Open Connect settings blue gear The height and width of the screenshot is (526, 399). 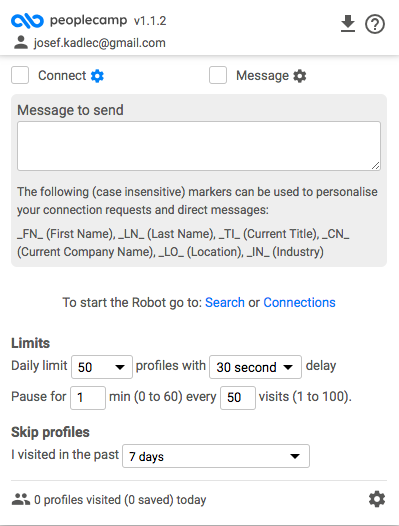tap(97, 76)
